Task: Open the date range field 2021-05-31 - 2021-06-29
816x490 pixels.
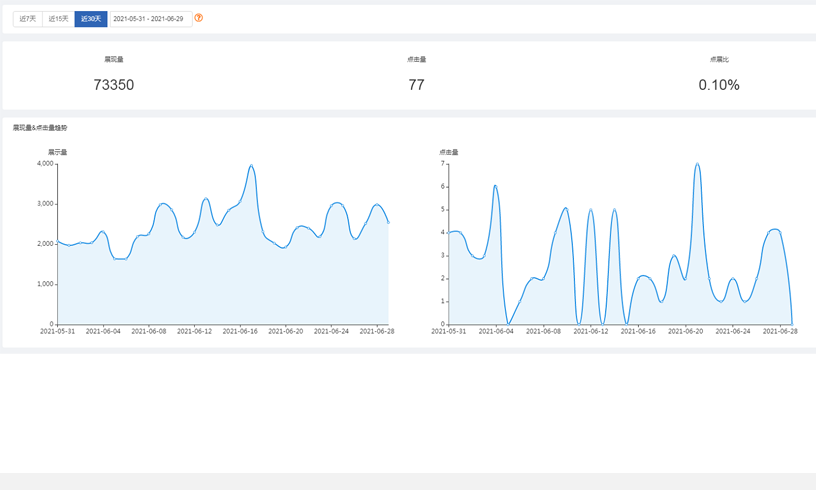Action: pos(151,19)
